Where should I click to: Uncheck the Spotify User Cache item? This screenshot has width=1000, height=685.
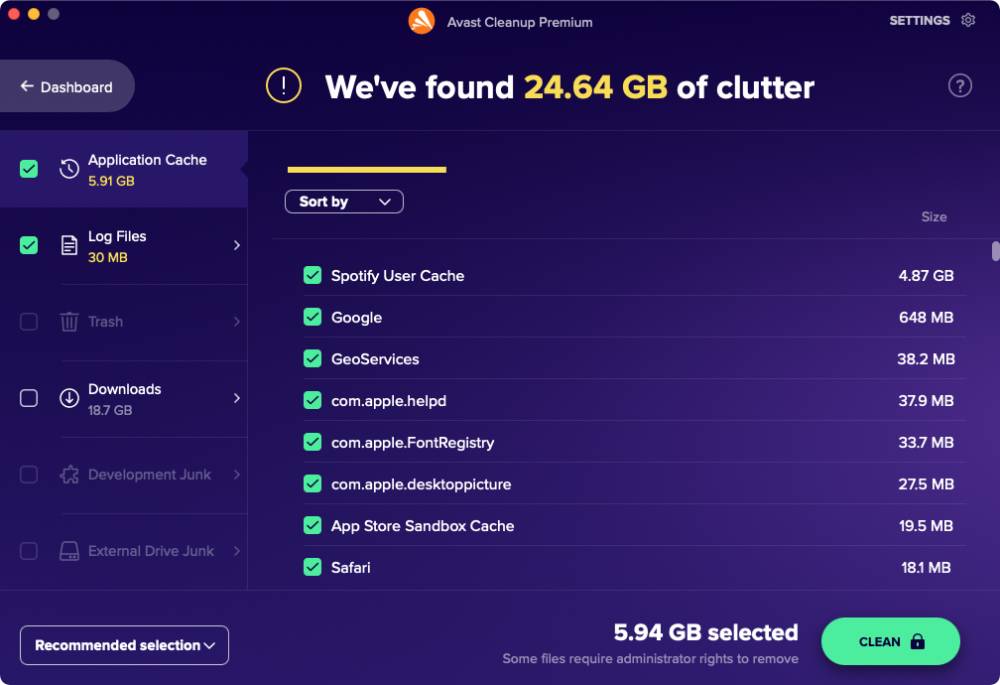click(313, 275)
